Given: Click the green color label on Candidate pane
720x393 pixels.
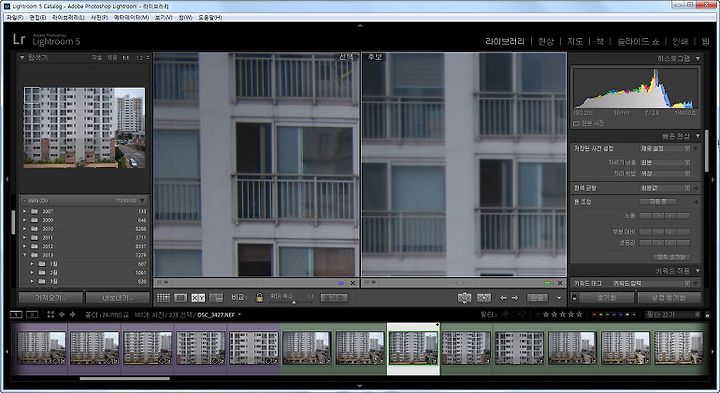Looking at the screenshot, I should [x=547, y=283].
